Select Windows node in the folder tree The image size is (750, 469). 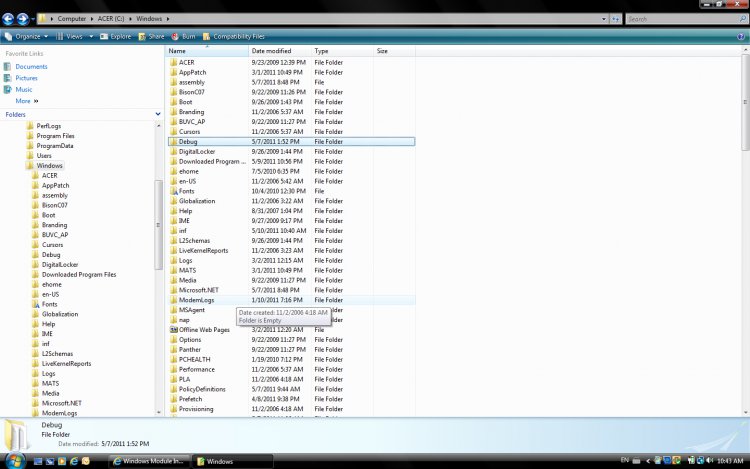tap(49, 165)
